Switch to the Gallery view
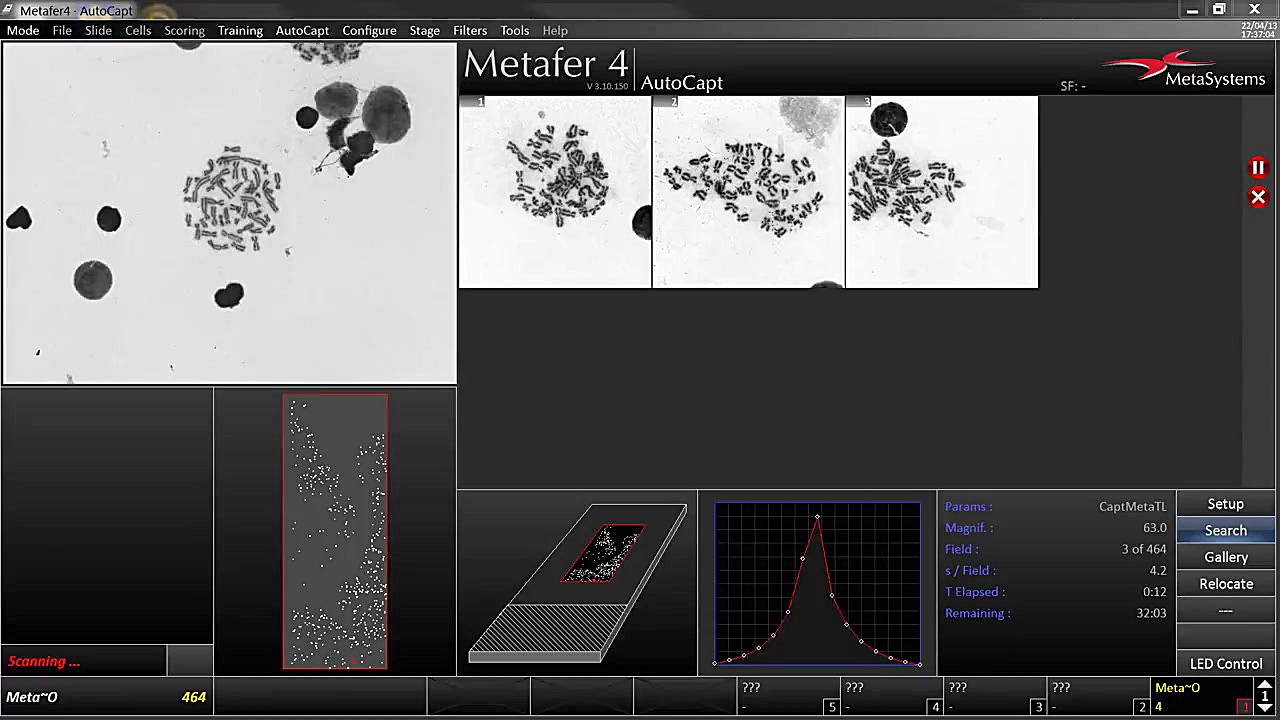Image resolution: width=1280 pixels, height=720 pixels. pos(1226,557)
